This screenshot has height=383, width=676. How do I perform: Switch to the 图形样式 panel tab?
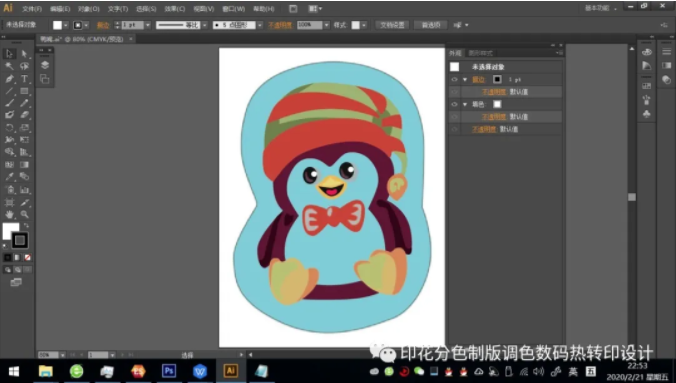point(480,53)
